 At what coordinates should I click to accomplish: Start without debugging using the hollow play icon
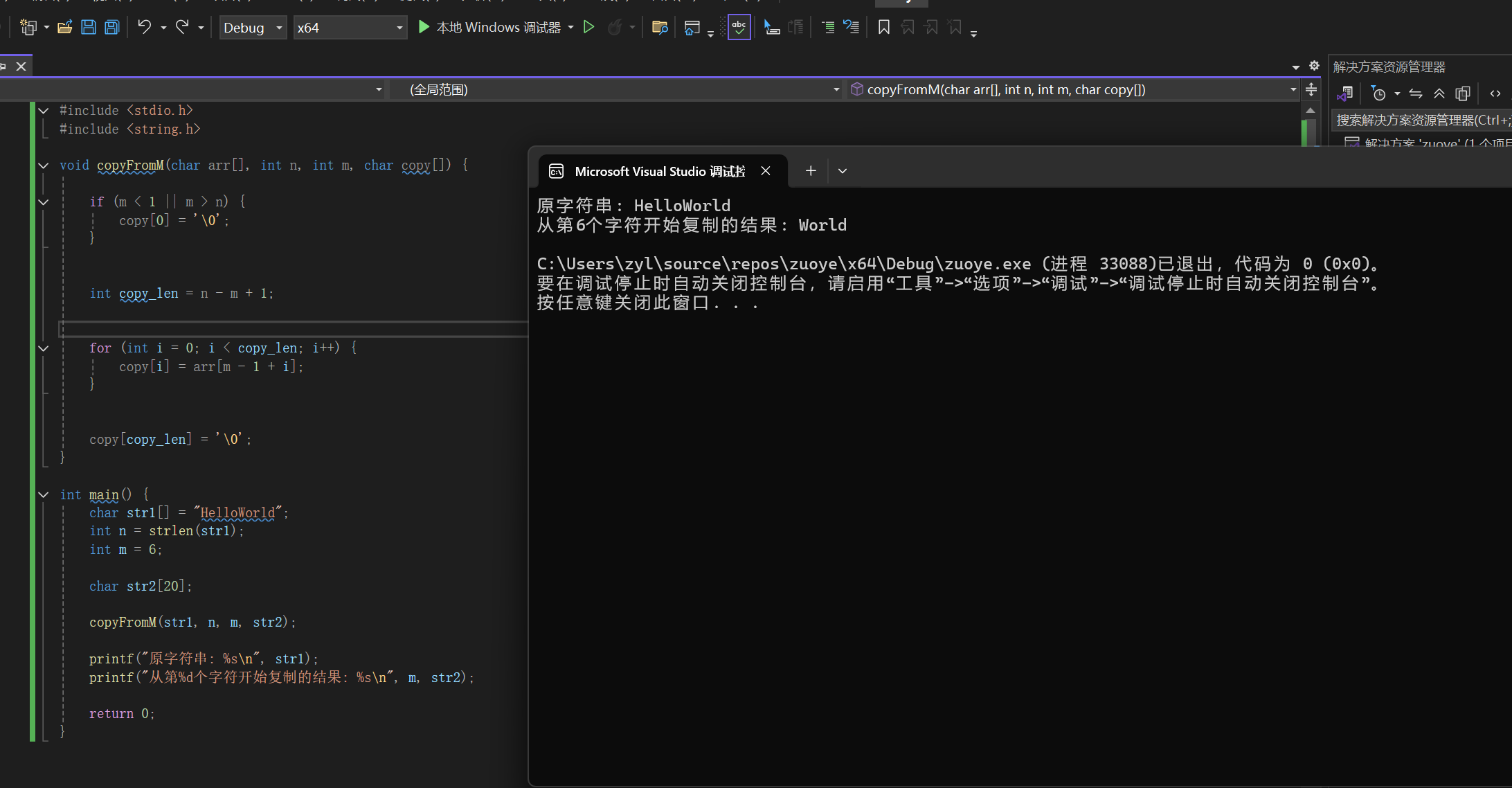pyautogui.click(x=588, y=28)
